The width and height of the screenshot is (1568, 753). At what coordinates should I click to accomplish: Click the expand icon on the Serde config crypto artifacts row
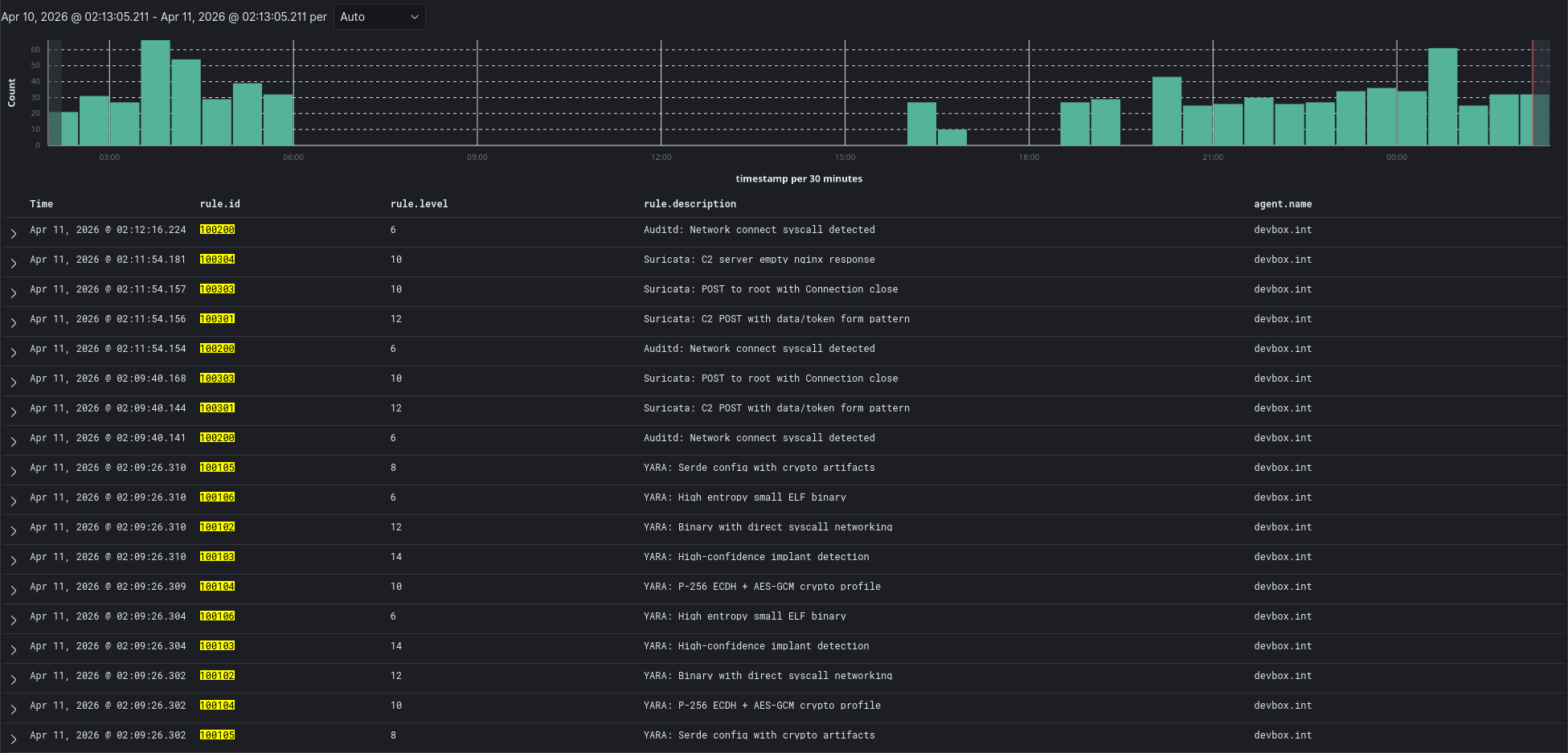13,471
